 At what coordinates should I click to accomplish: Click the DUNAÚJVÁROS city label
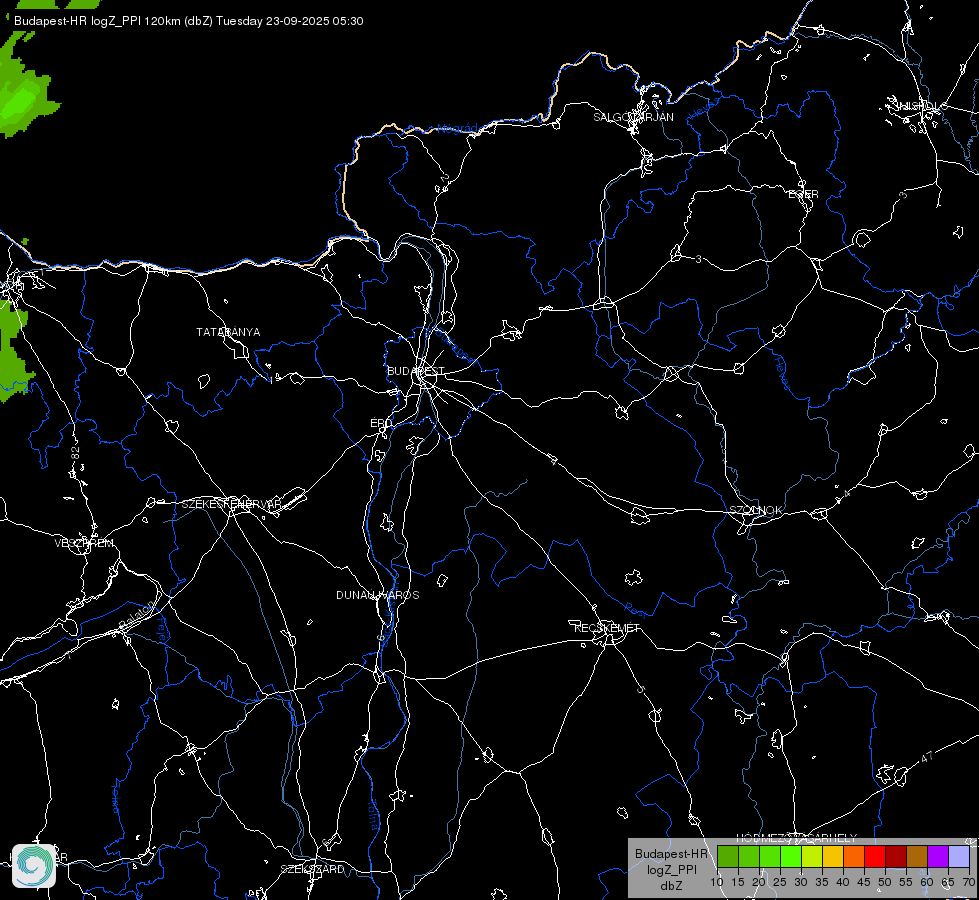point(378,595)
